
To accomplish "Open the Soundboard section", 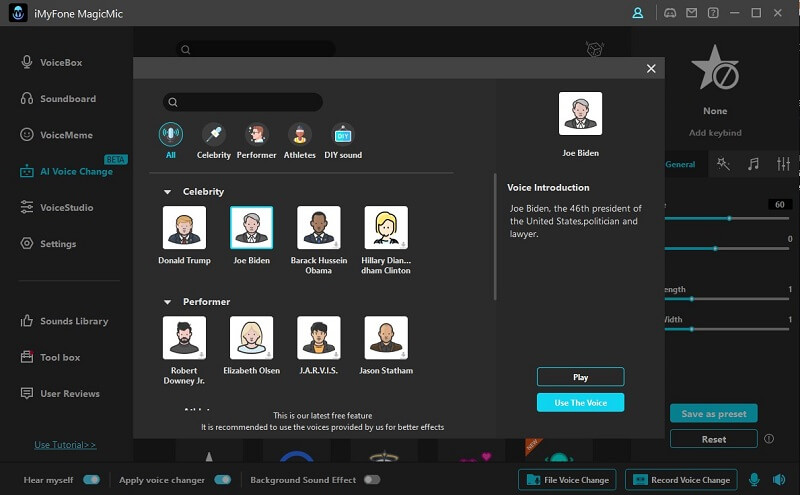I will click(58, 98).
